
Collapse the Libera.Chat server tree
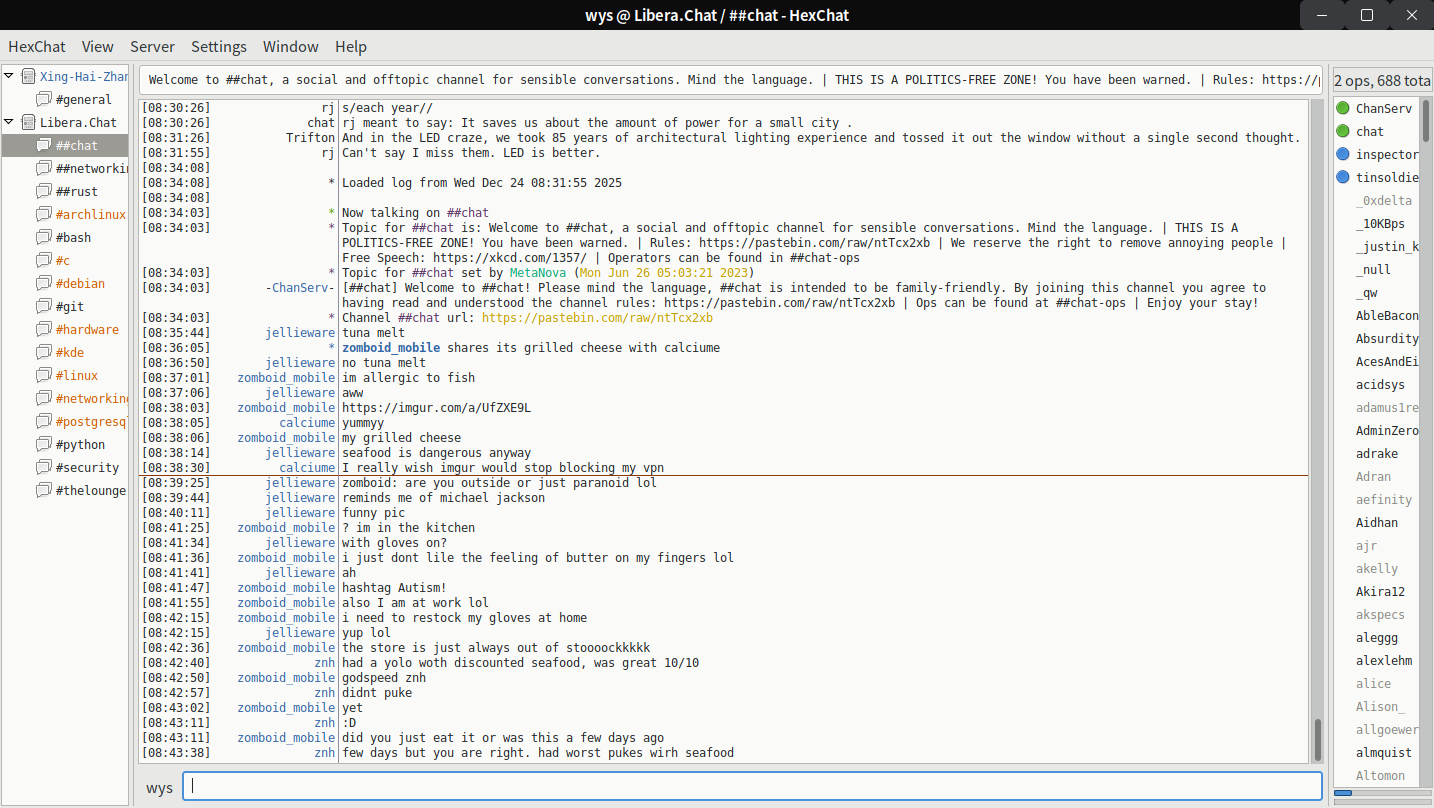click(x=9, y=122)
